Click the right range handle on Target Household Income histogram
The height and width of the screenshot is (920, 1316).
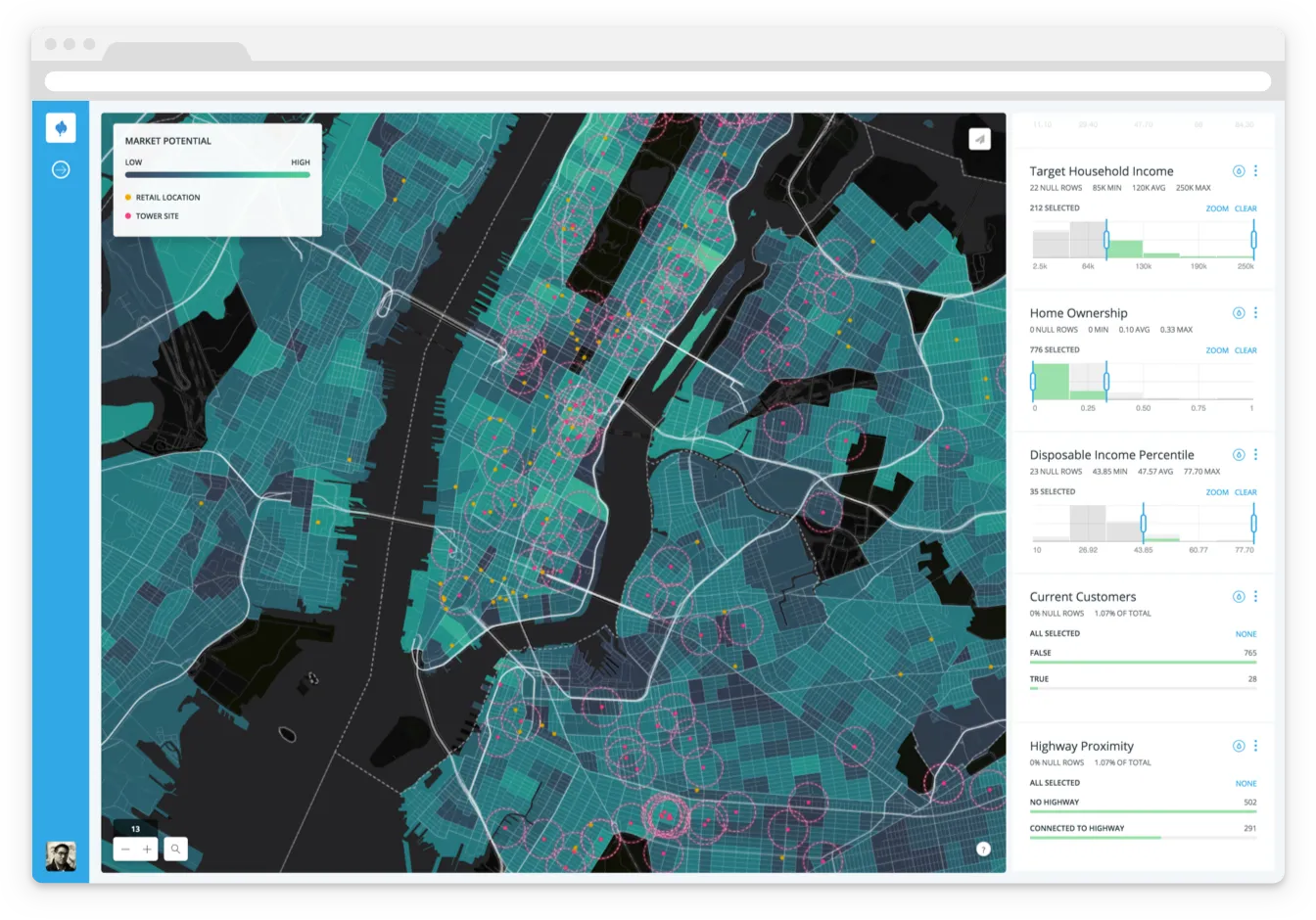[1252, 238]
